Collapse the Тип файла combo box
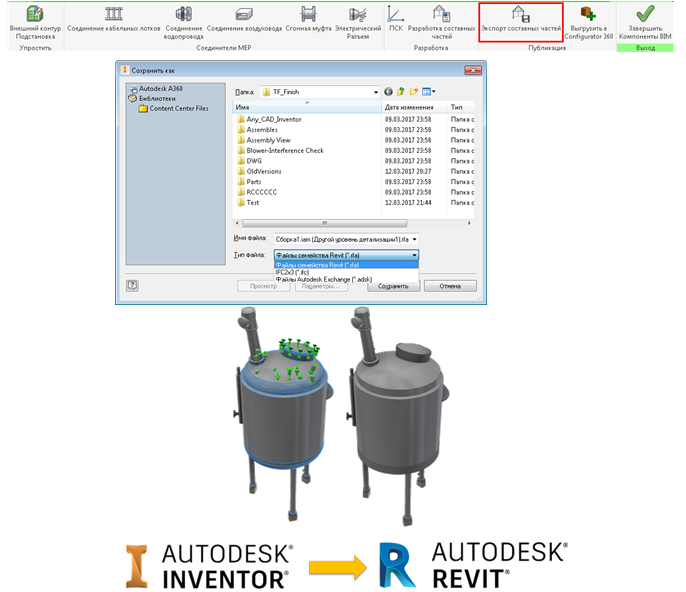The height and width of the screenshot is (592, 686). [x=414, y=255]
